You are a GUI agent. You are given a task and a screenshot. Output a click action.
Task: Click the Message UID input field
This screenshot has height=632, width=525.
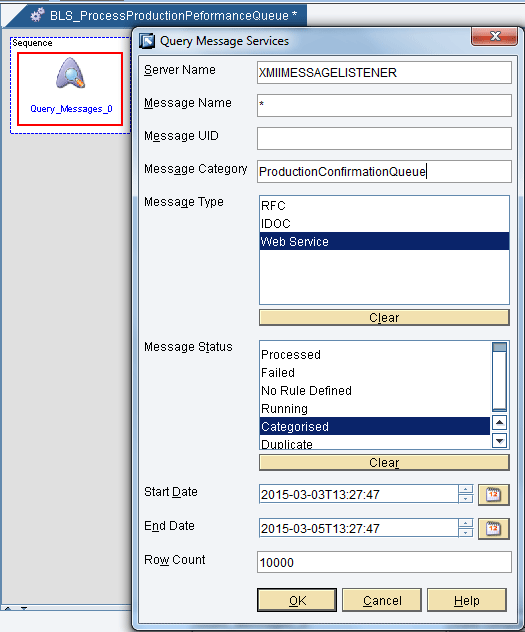tap(384, 138)
